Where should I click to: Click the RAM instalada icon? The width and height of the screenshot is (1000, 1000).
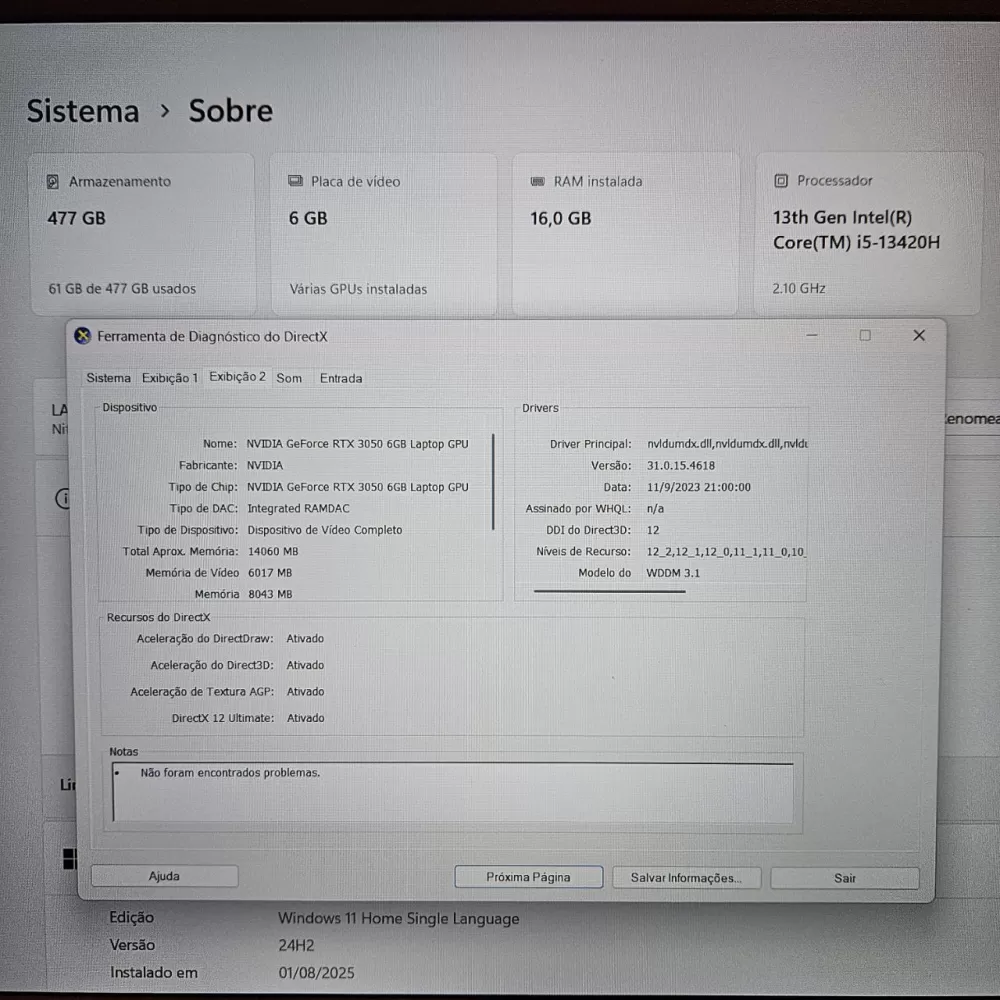tap(538, 182)
